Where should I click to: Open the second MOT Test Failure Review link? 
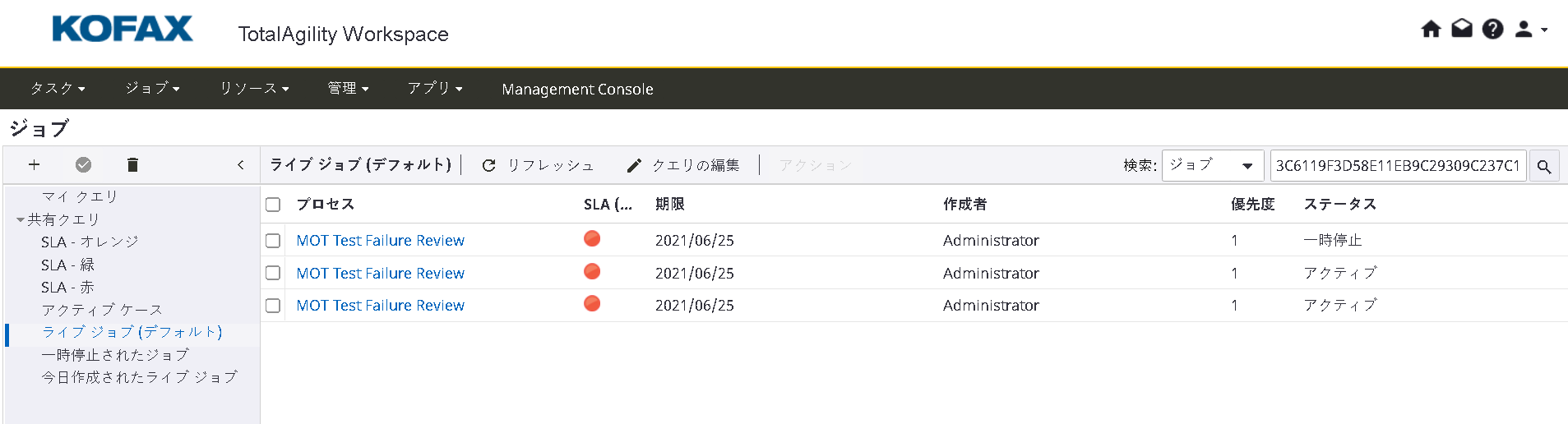tap(380, 274)
